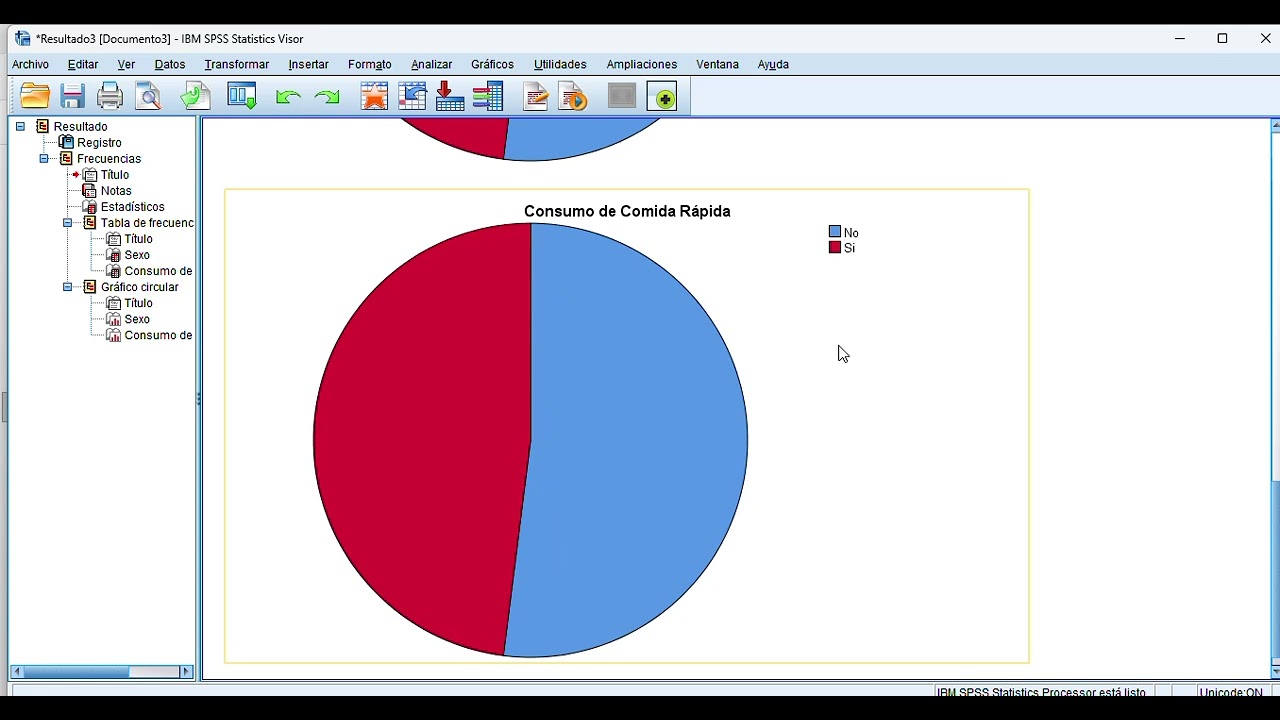Click outline pane scroll right arrow
Viewport: 1280px width, 720px height.
(186, 672)
